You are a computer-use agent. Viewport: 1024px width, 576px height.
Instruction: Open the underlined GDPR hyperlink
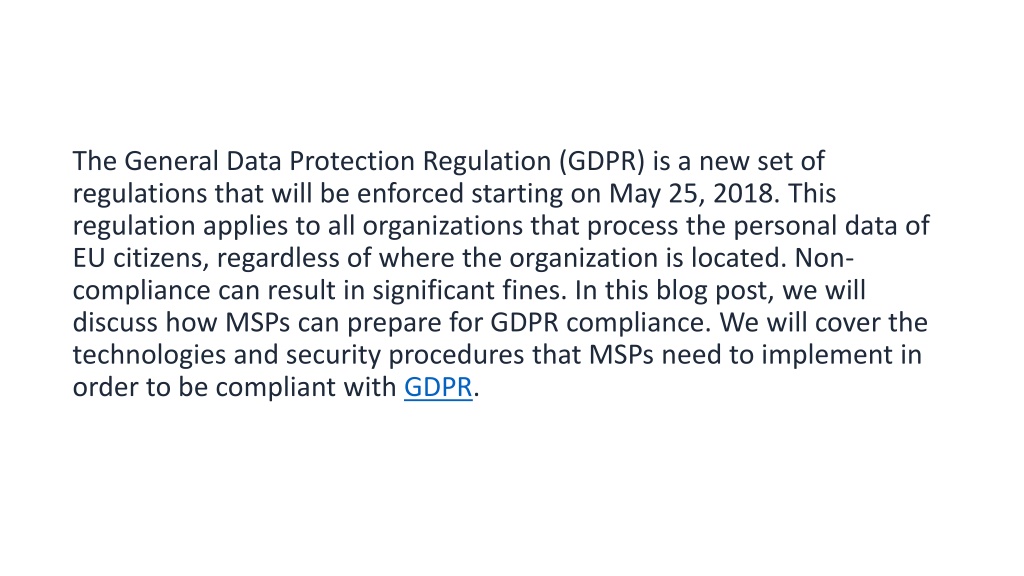click(438, 387)
